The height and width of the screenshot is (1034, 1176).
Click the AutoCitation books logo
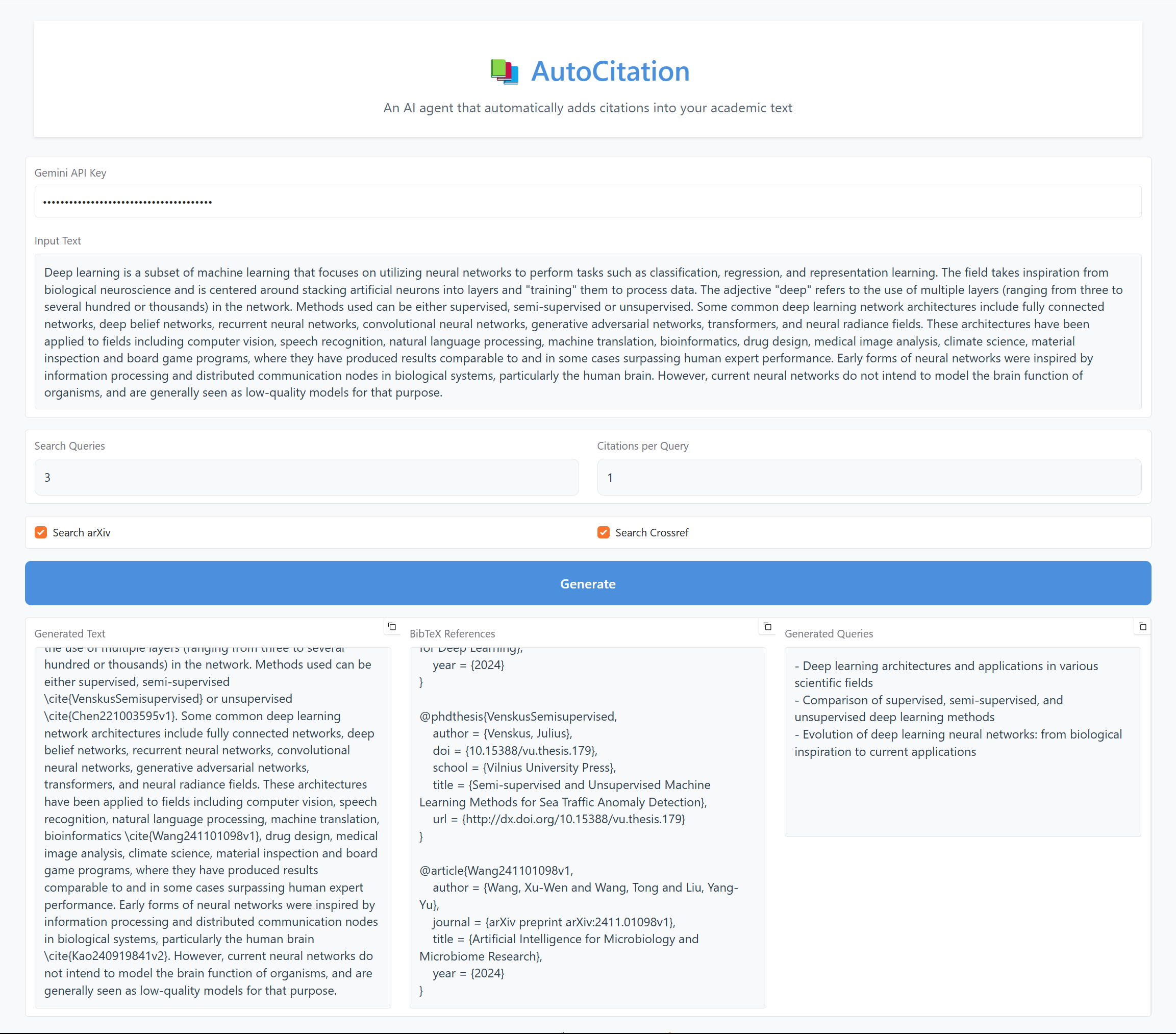click(505, 72)
